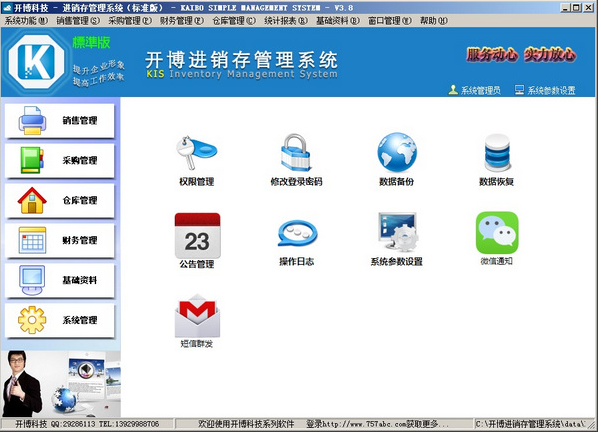The width and height of the screenshot is (601, 433).
Task: Open the 销售管理 menu in the menu bar
Action: pos(78,21)
